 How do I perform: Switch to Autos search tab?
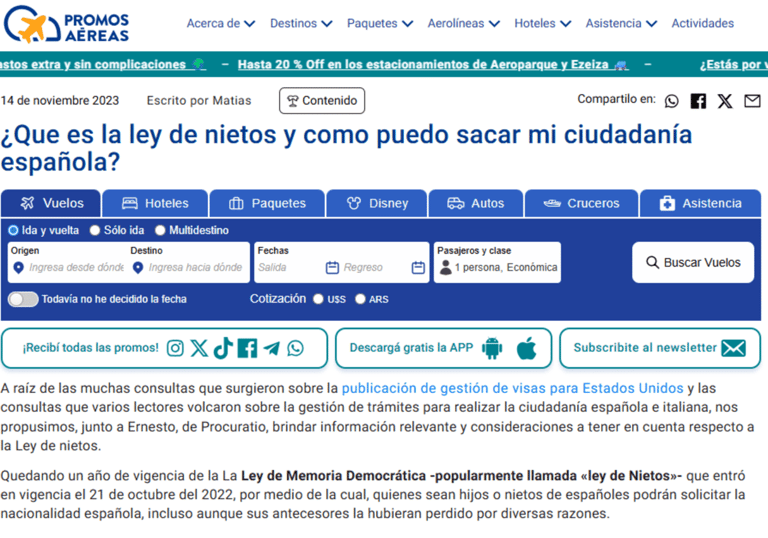coord(476,203)
